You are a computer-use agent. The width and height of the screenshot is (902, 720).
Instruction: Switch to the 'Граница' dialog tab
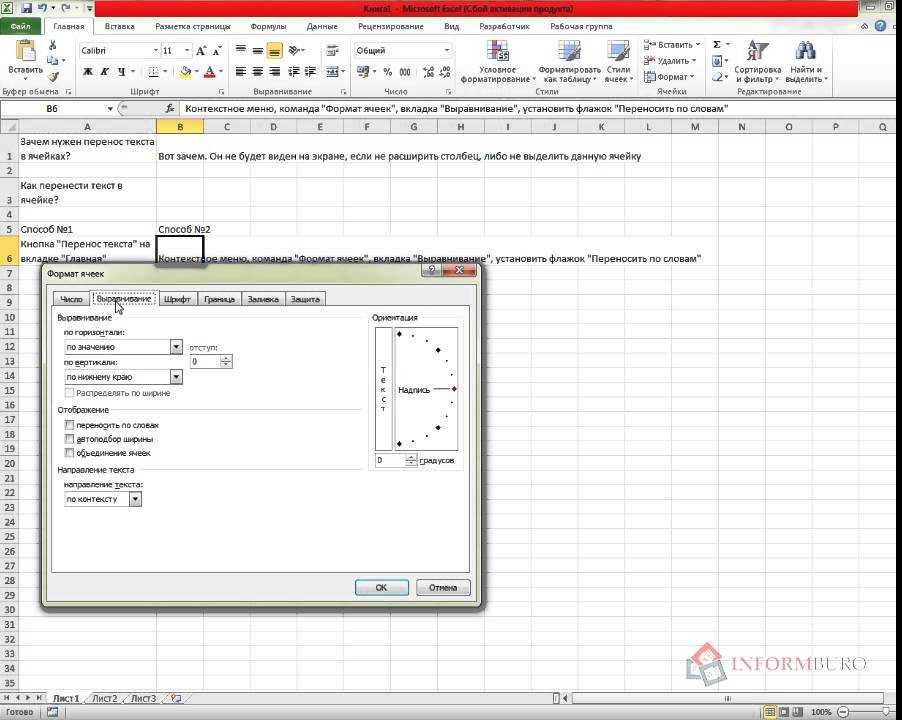219,299
